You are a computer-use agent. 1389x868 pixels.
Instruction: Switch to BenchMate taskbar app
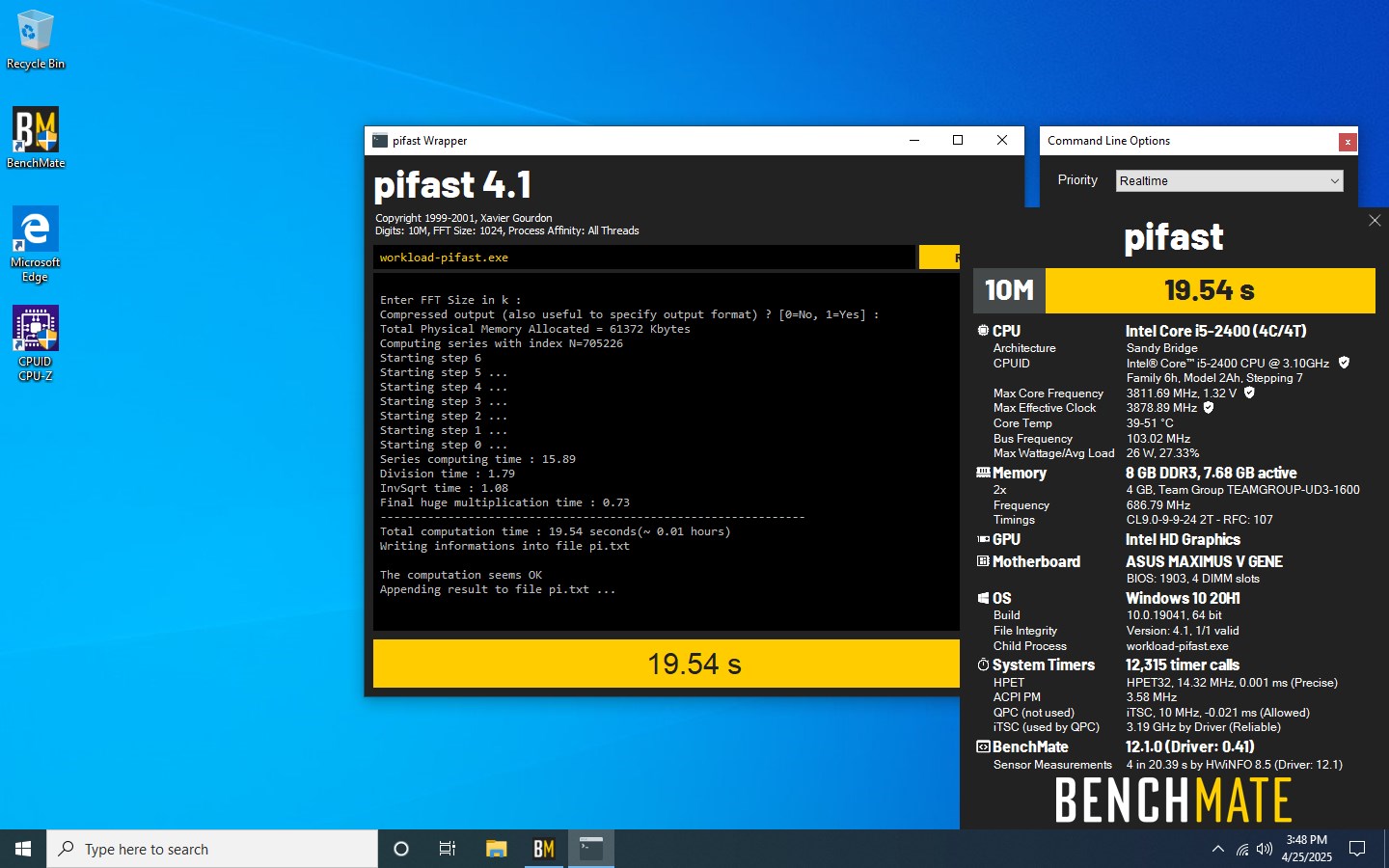pyautogui.click(x=544, y=849)
